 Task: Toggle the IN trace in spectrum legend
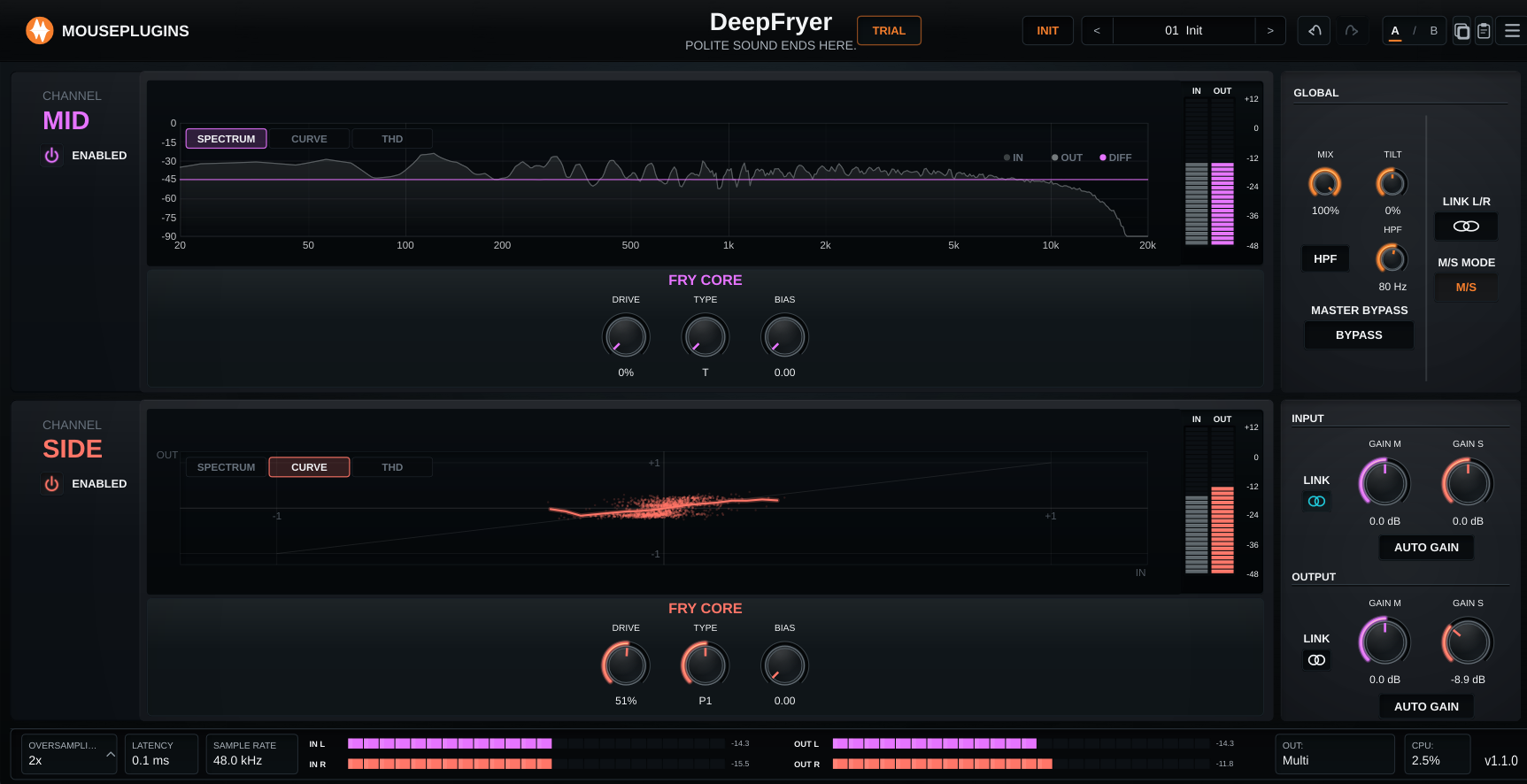tap(1014, 158)
